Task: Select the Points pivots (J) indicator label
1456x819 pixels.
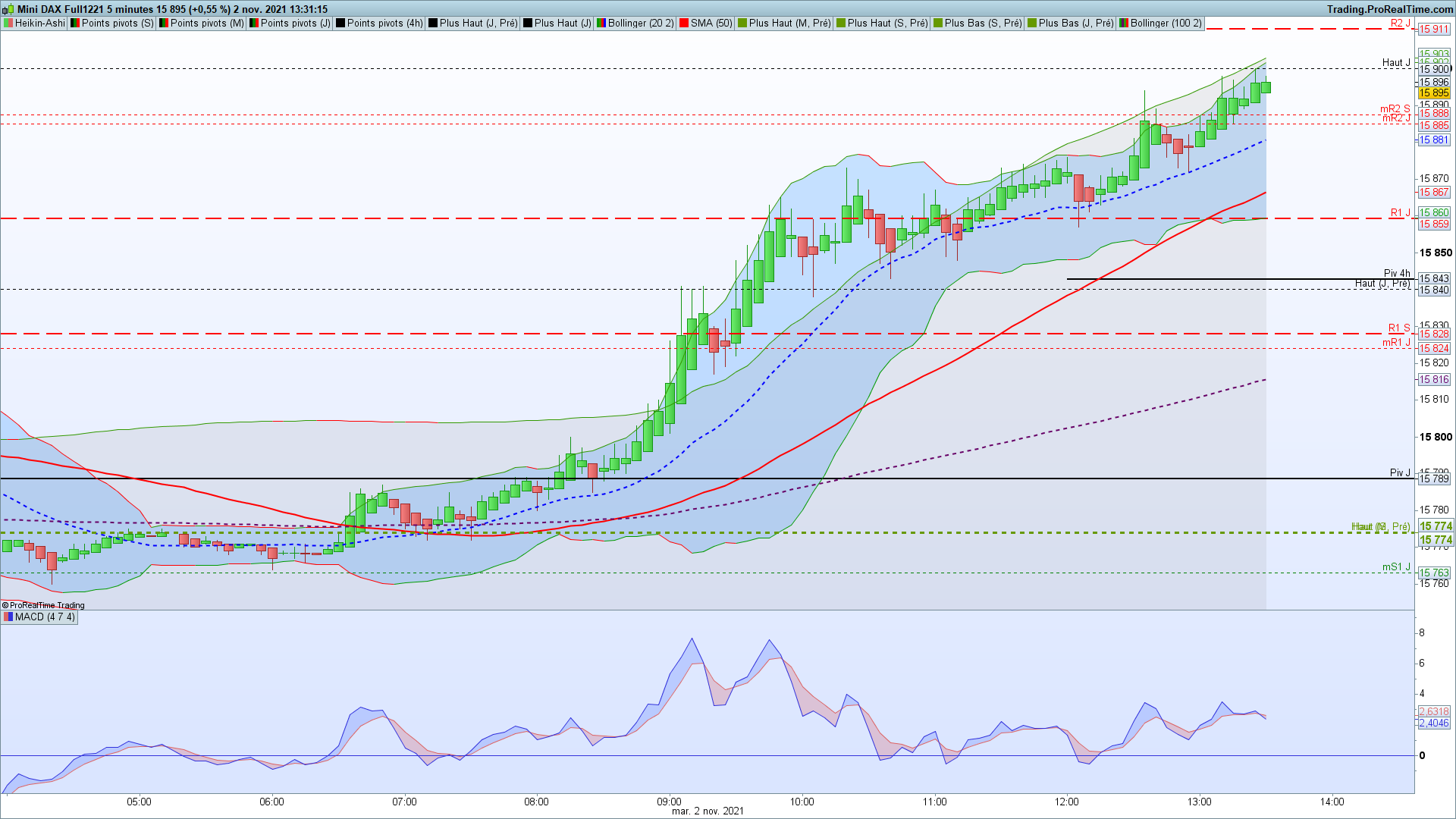Action: (295, 24)
